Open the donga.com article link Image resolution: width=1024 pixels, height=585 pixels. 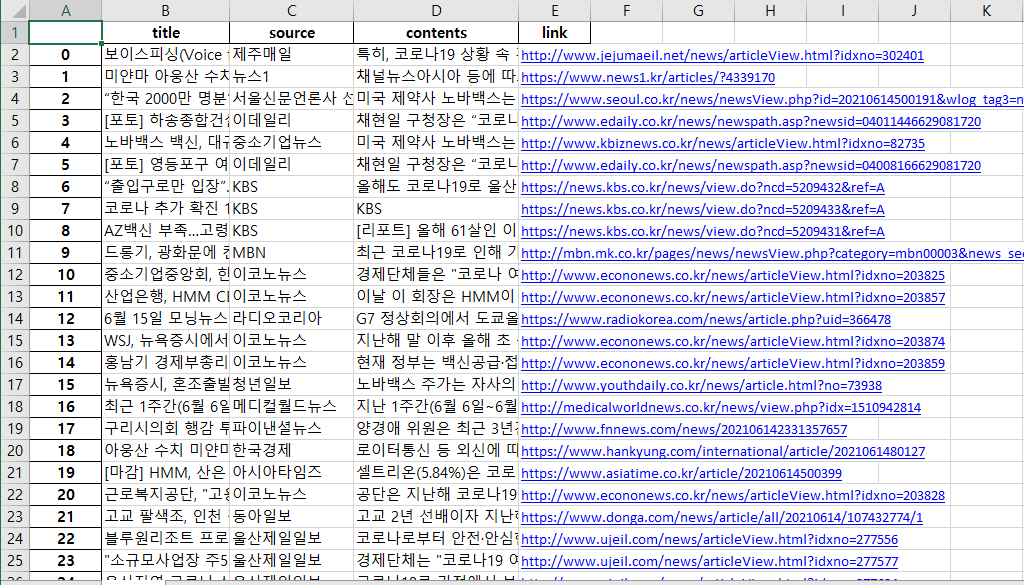tap(722, 518)
